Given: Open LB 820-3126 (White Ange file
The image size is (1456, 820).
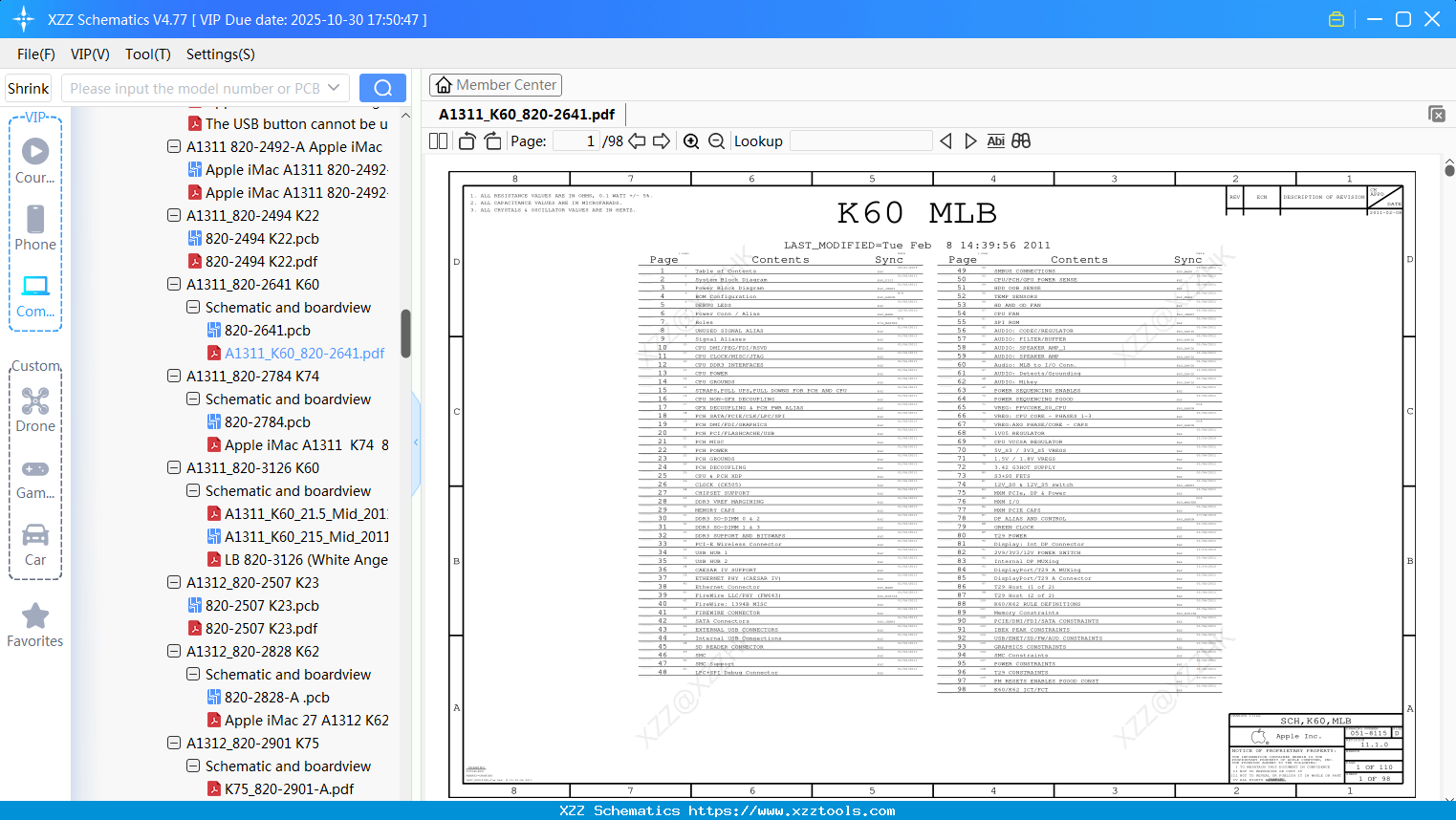Looking at the screenshot, I should click(x=297, y=560).
